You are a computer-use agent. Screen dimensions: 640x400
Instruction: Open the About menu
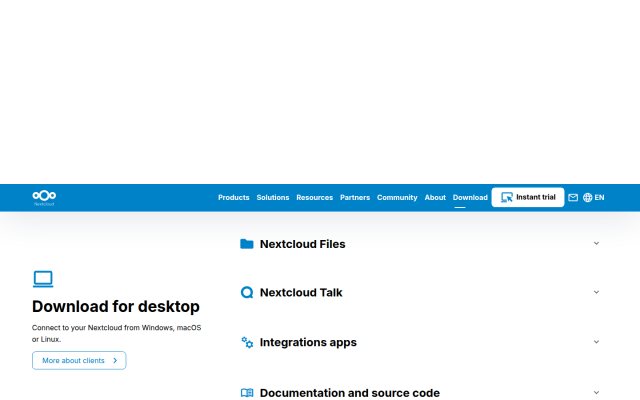point(435,198)
